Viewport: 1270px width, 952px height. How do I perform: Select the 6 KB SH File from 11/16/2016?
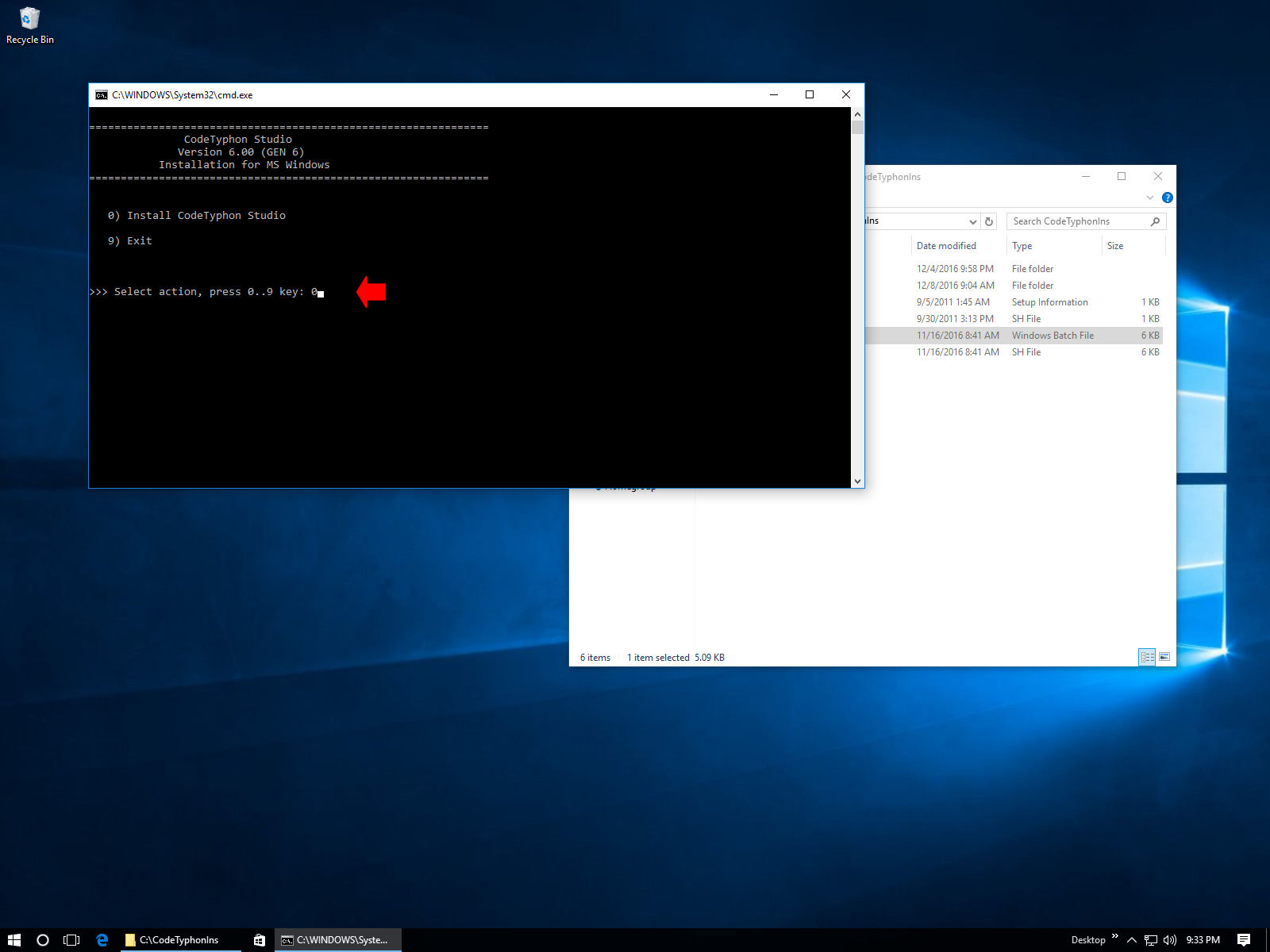1013,352
